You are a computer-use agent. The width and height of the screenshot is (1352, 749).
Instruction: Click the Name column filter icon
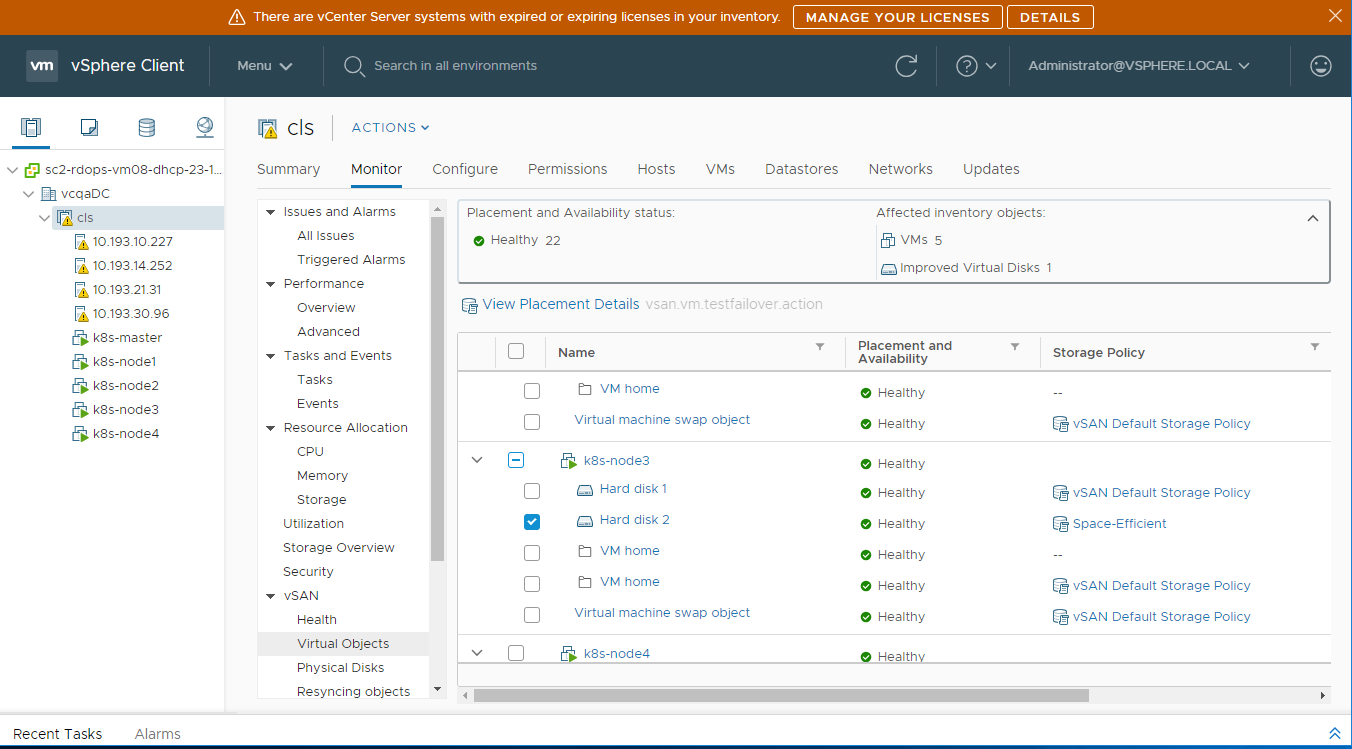coord(820,347)
